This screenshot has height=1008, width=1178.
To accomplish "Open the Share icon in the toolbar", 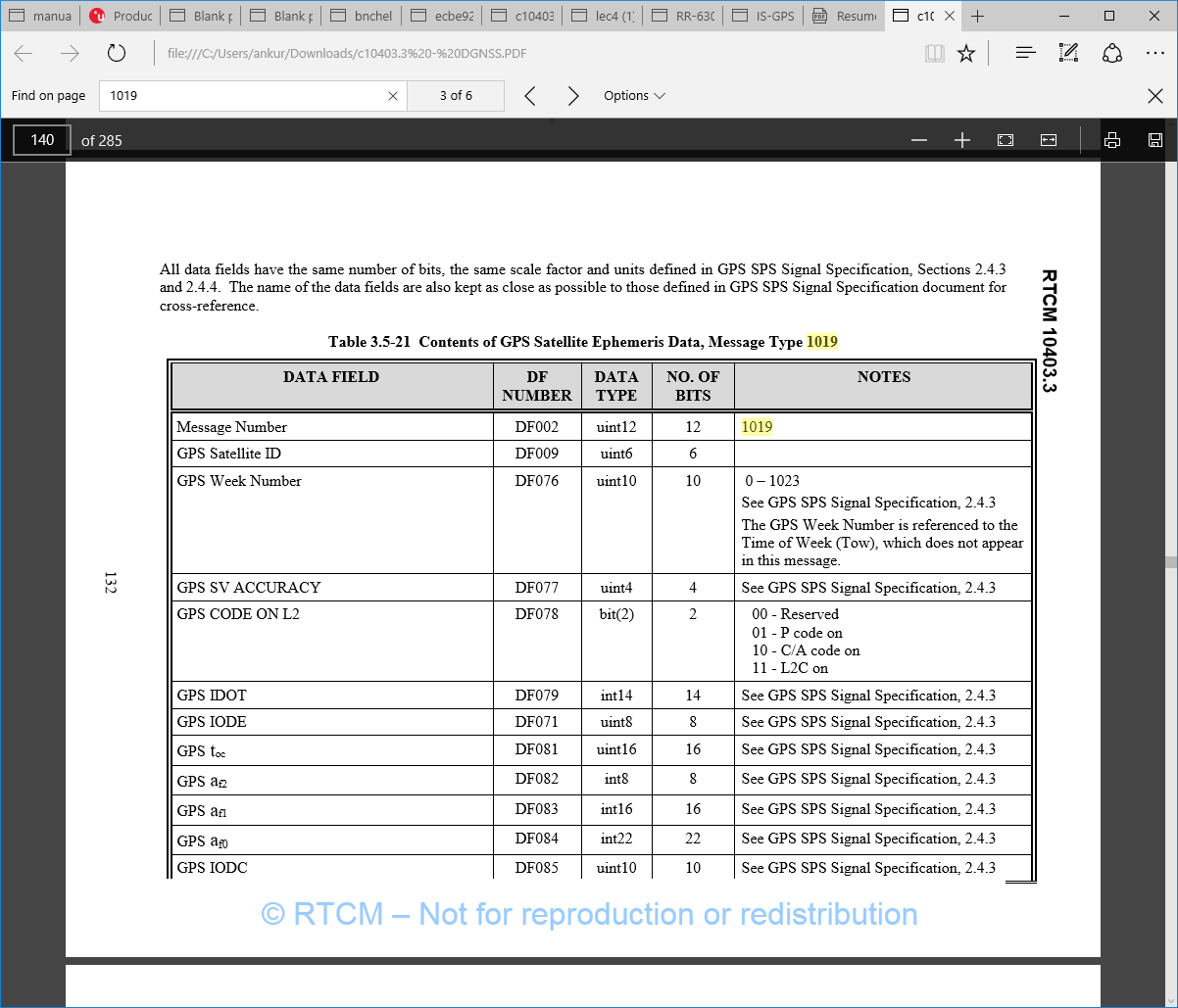I will coord(1111,54).
